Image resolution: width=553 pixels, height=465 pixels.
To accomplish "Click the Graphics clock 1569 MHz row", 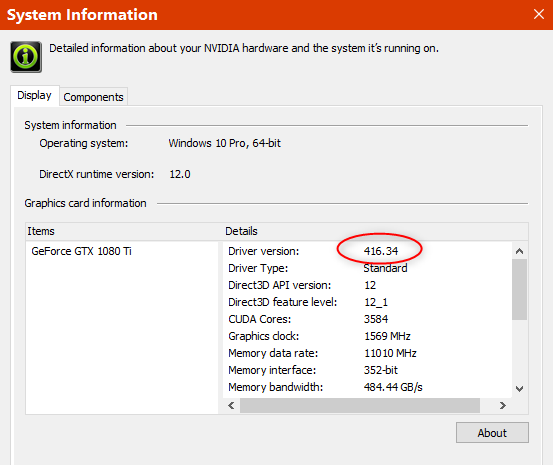I will point(367,336).
